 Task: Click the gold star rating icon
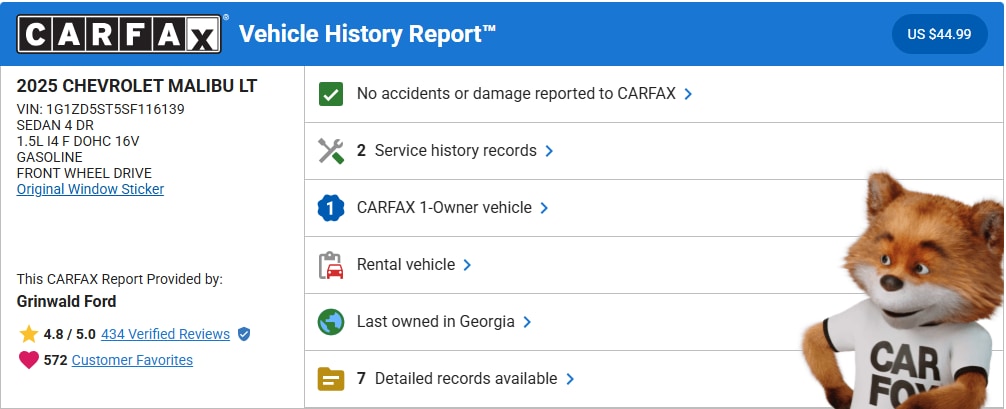pyautogui.click(x=28, y=334)
